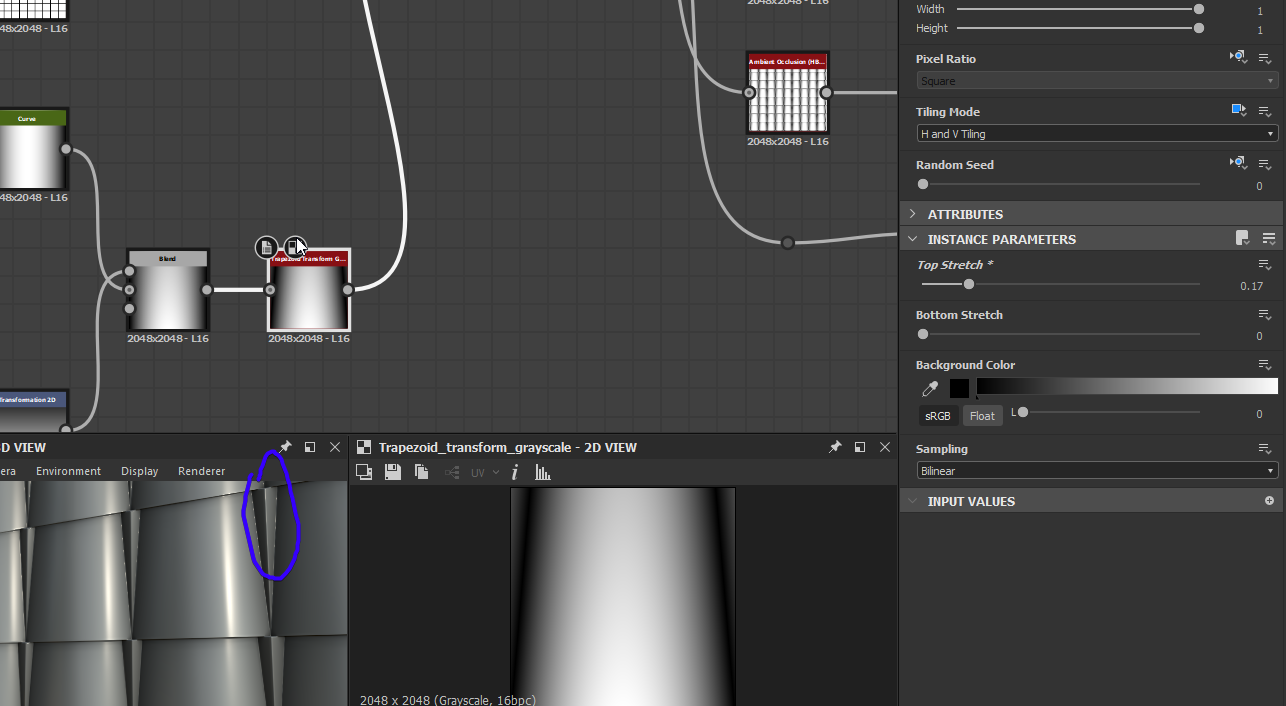Open the Renderer menu in the 3D view

coord(201,471)
